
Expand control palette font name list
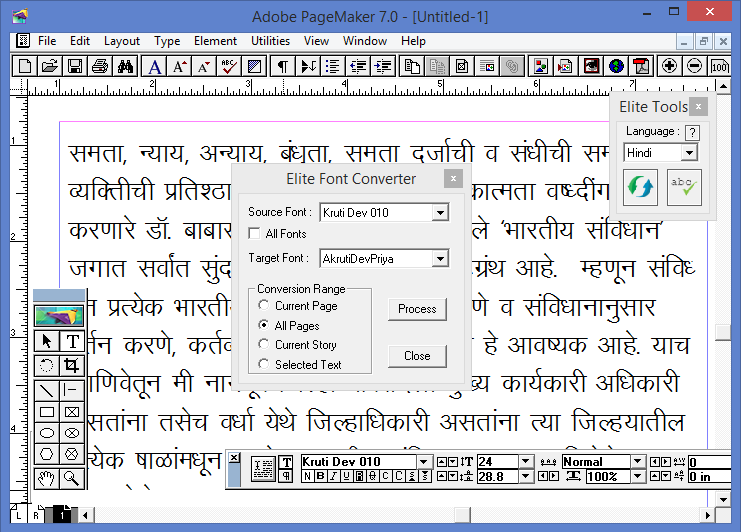424,462
